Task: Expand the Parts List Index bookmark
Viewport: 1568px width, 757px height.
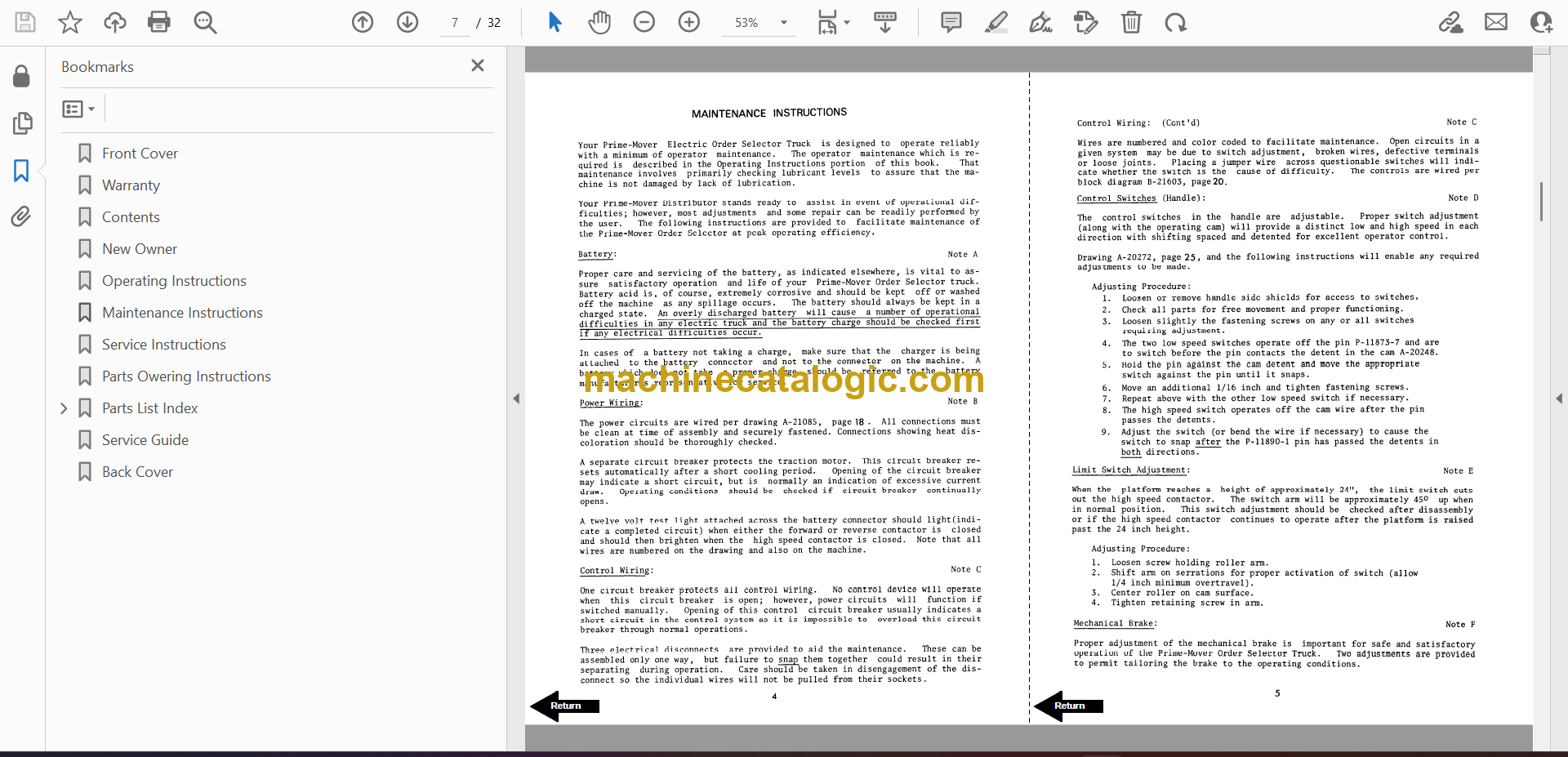Action: coord(64,408)
